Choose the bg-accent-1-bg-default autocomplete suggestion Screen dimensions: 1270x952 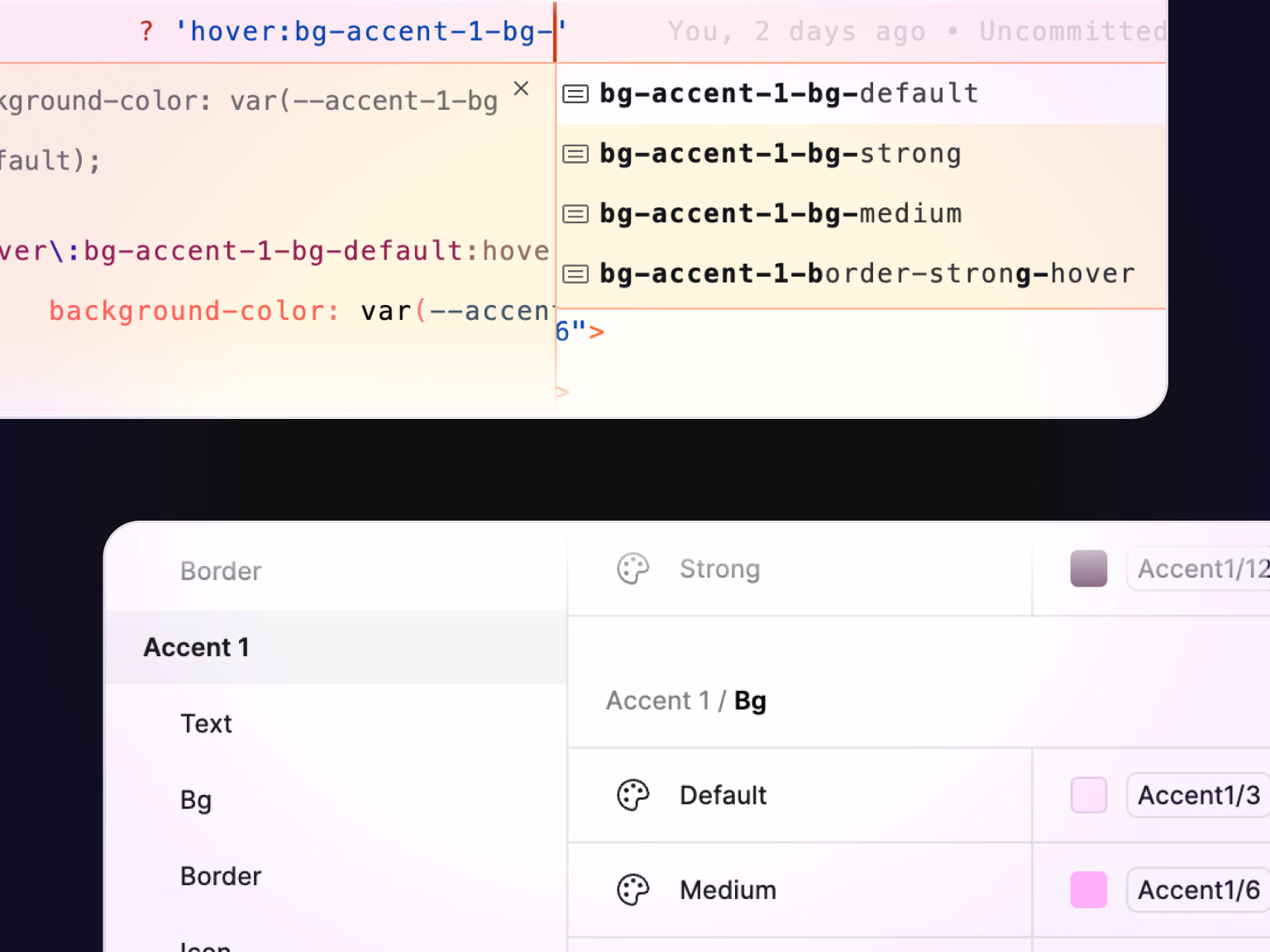[862, 94]
